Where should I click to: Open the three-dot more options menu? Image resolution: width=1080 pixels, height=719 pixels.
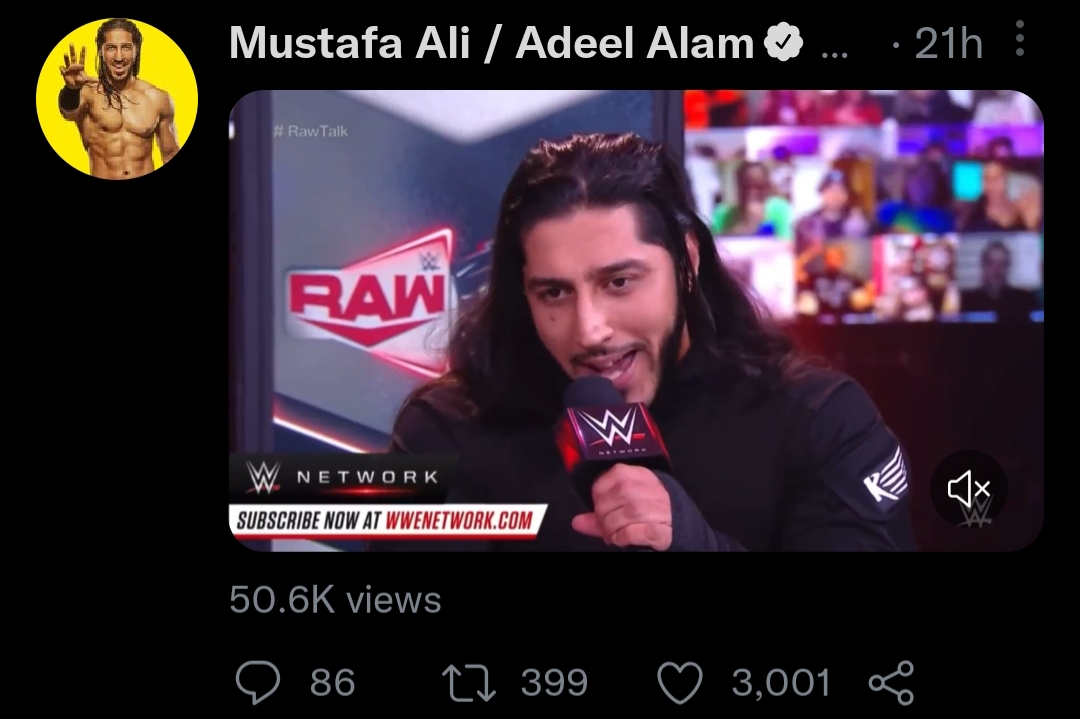tap(1020, 39)
